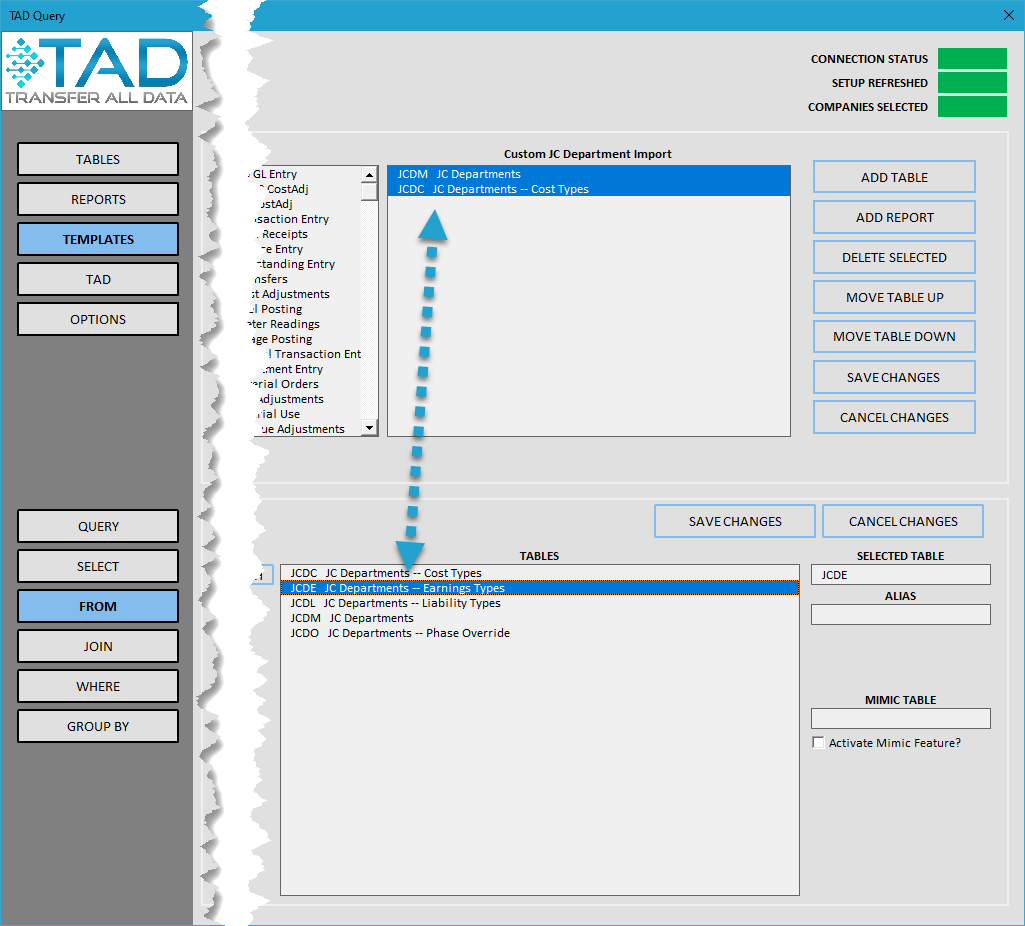Screen dimensions: 1025x926
Task: Open the TABLES section in sidebar
Action: point(98,159)
